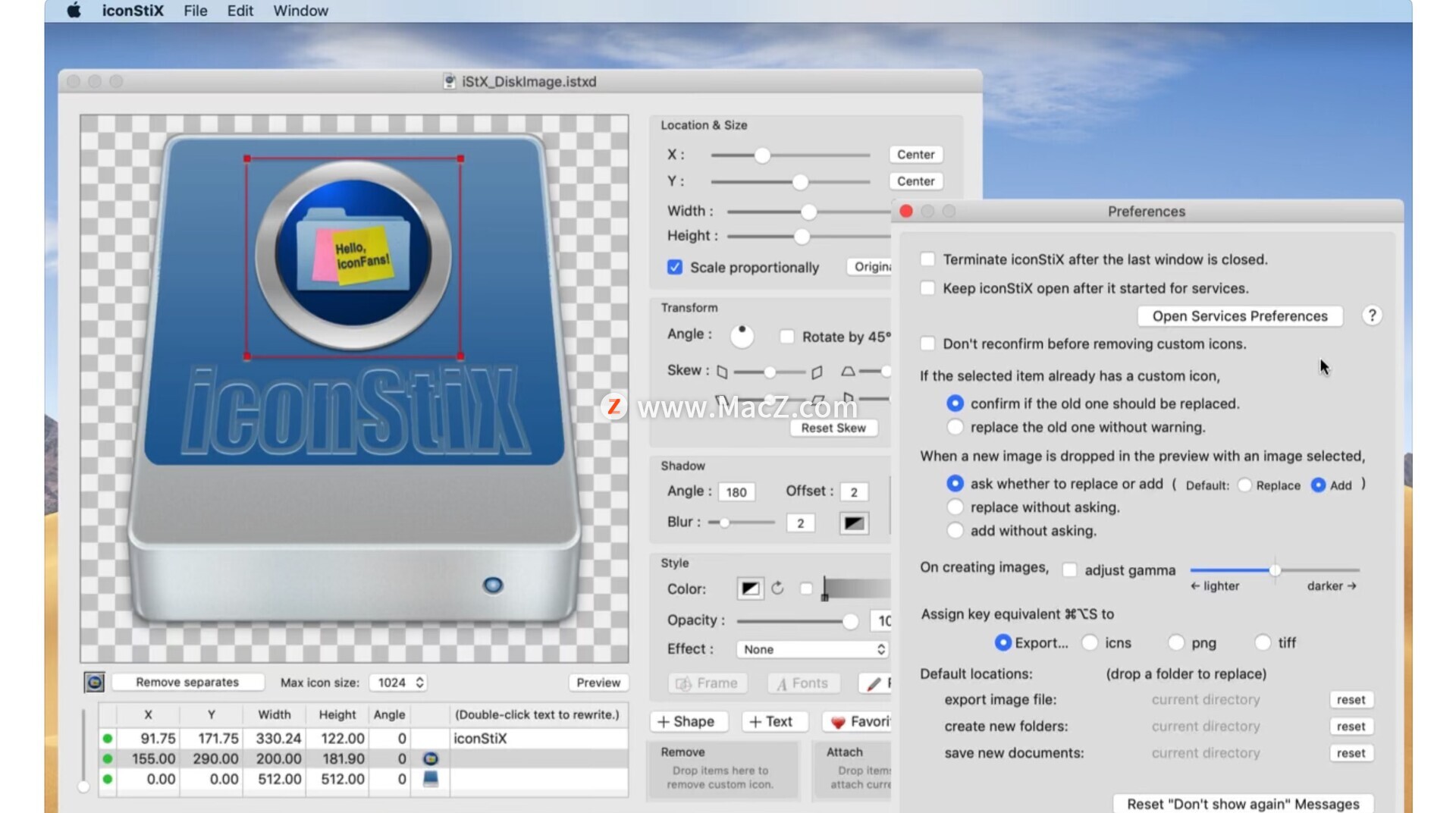Click the Shadow color swatch
This screenshot has width=1456, height=813.
point(854,523)
